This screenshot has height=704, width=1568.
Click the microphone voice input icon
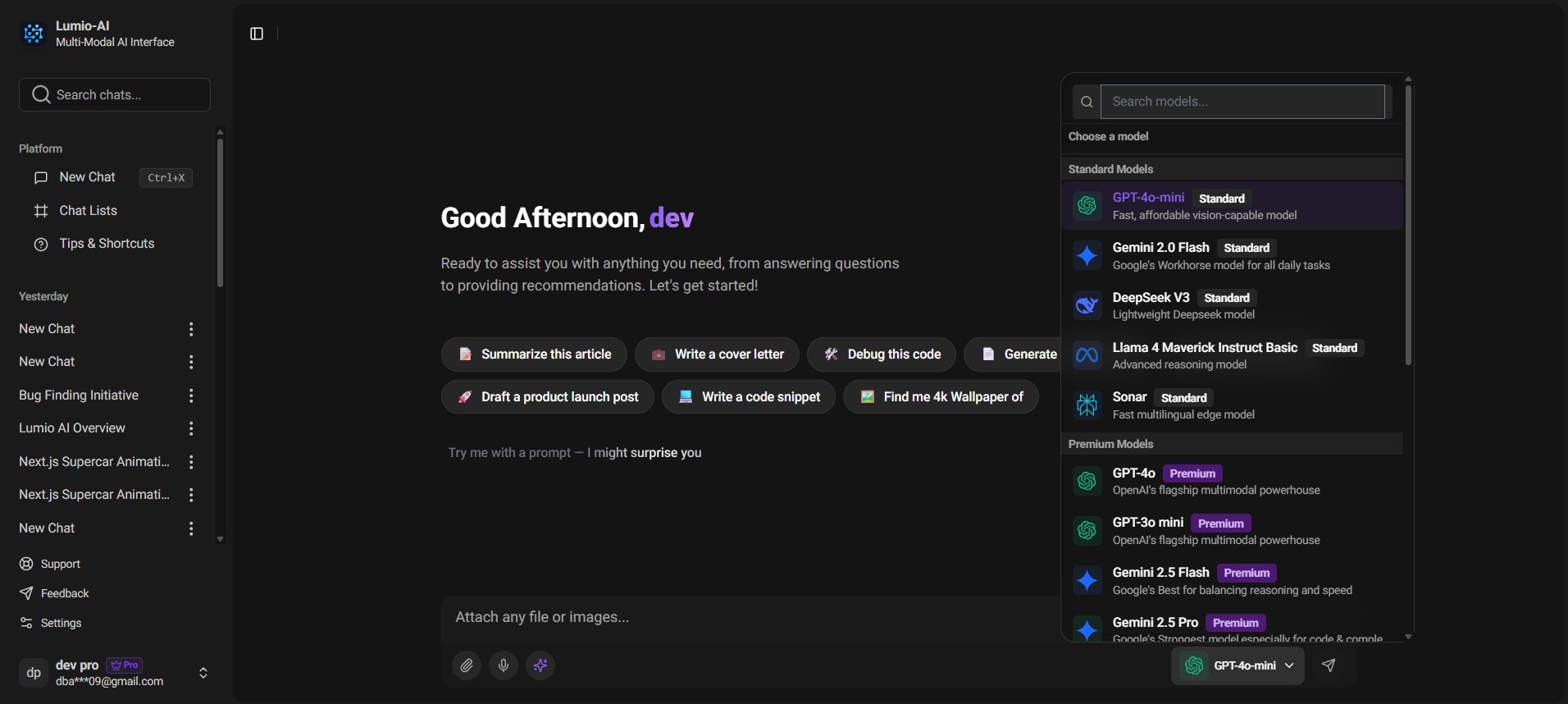pos(504,665)
